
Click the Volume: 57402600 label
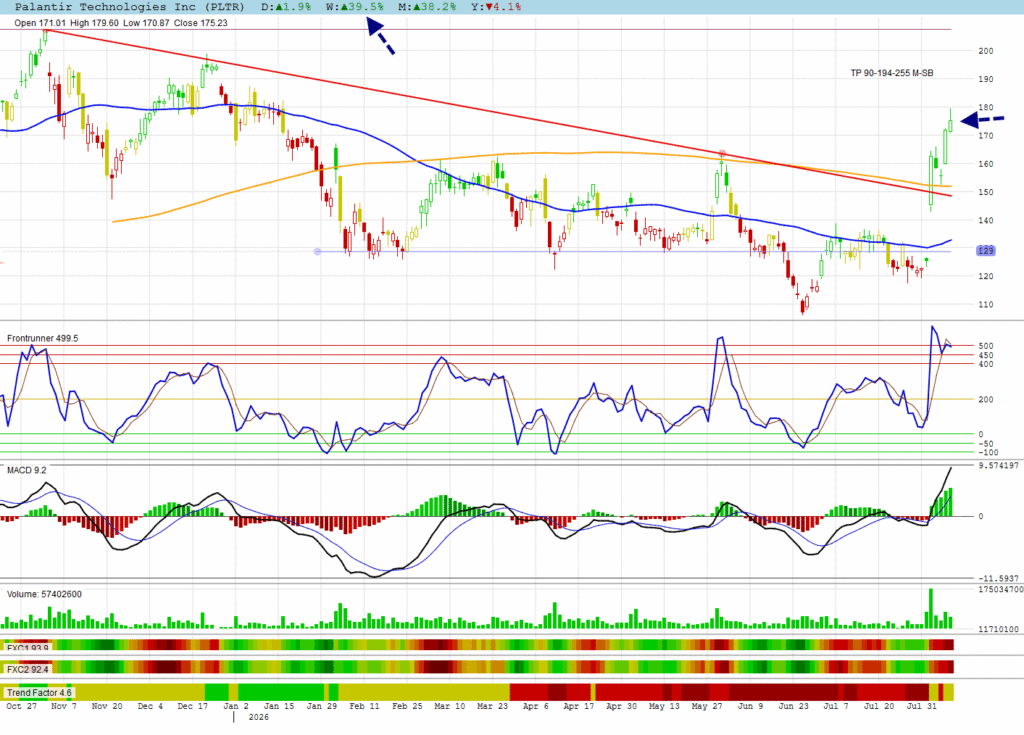(44, 595)
